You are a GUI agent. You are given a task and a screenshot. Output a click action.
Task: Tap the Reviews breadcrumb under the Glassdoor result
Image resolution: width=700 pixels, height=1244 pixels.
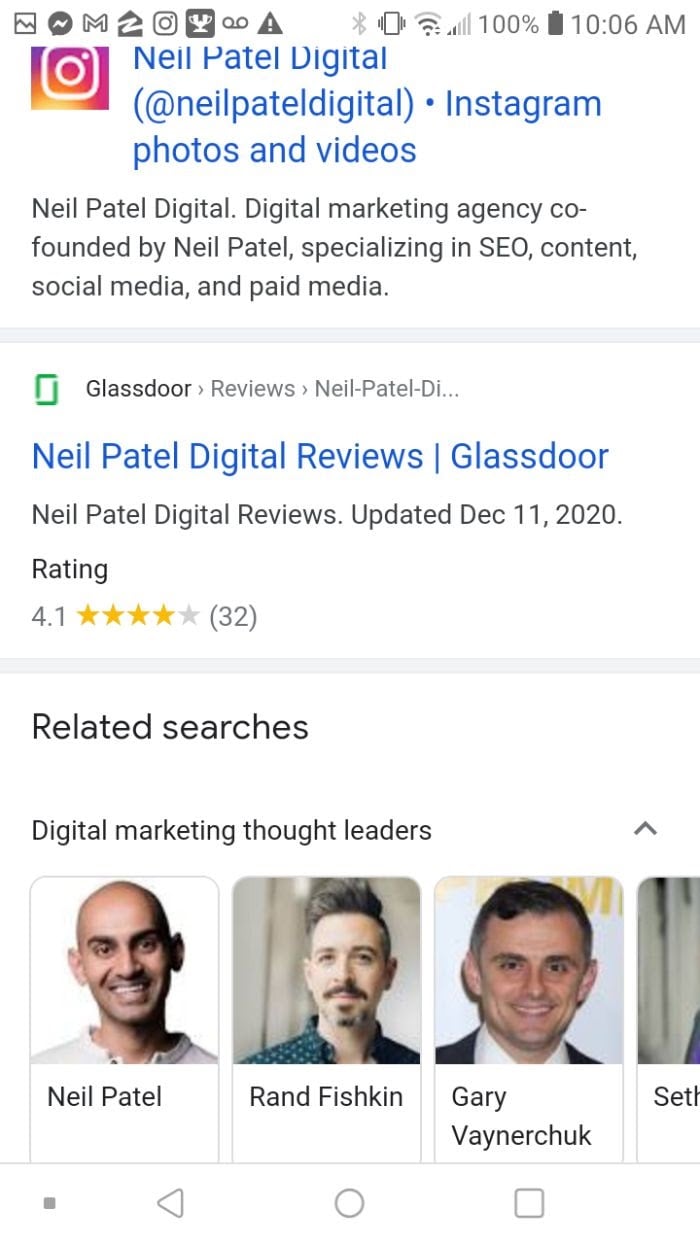pos(250,388)
